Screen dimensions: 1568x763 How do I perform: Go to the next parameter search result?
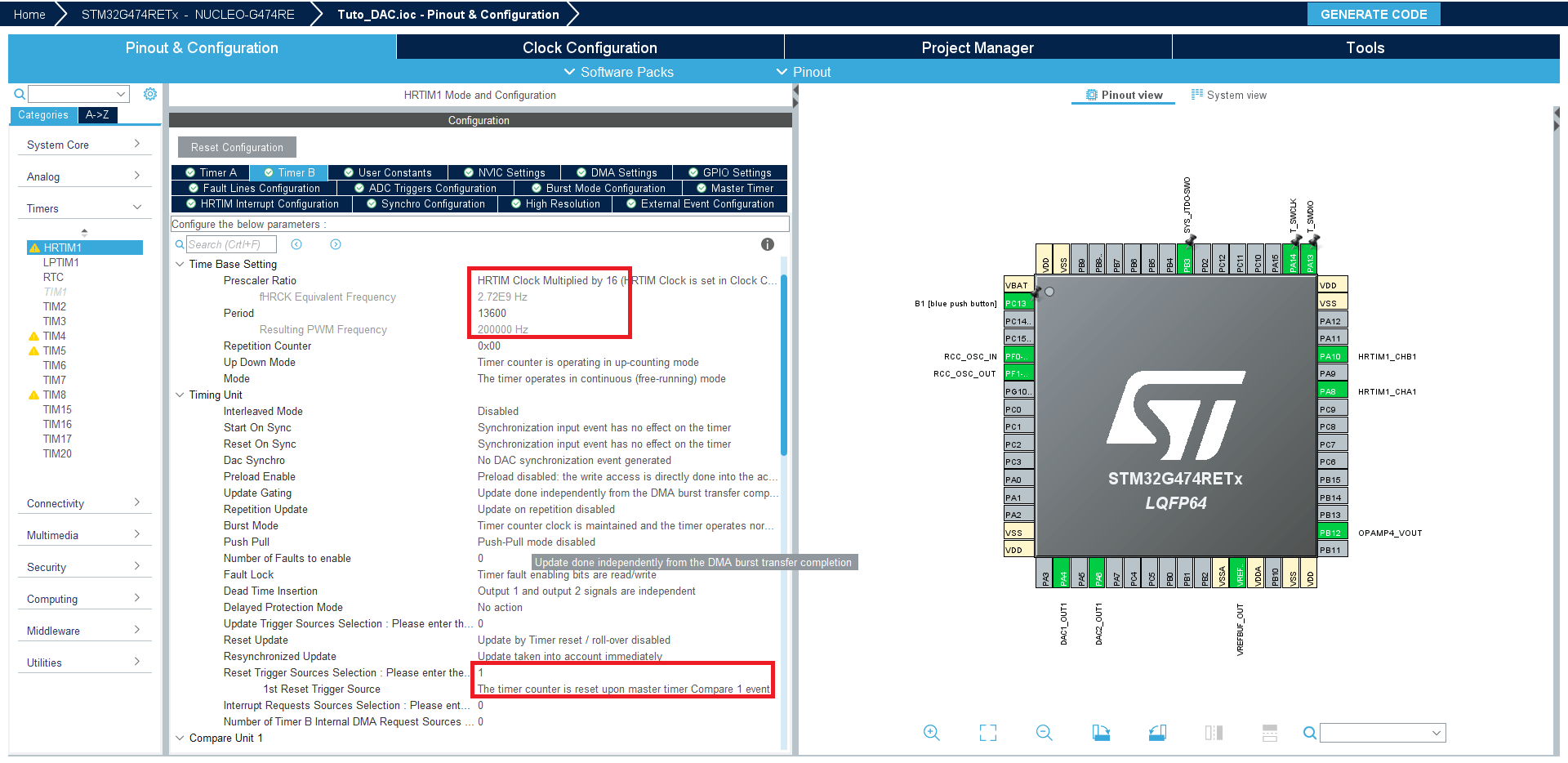[x=336, y=244]
